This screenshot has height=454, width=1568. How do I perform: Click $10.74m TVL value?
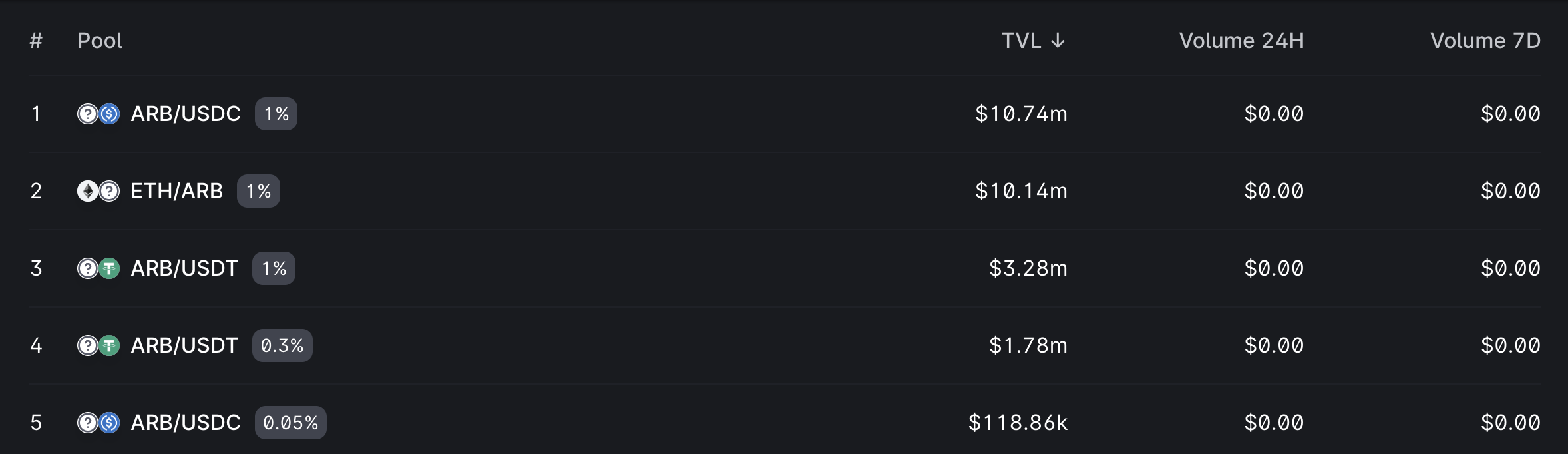(1021, 114)
